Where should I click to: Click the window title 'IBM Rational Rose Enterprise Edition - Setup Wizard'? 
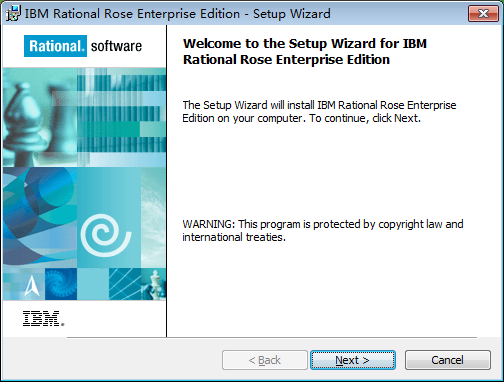coord(177,14)
